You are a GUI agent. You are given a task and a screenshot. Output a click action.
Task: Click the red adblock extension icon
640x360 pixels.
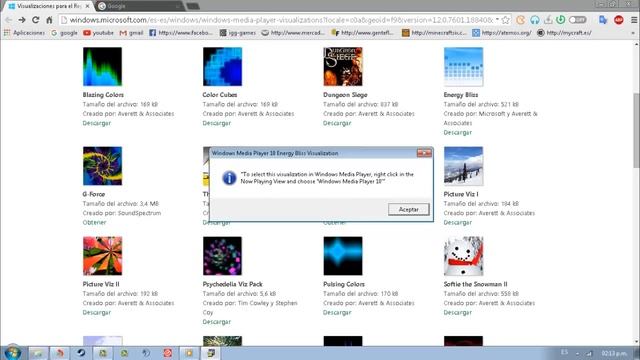[619, 20]
